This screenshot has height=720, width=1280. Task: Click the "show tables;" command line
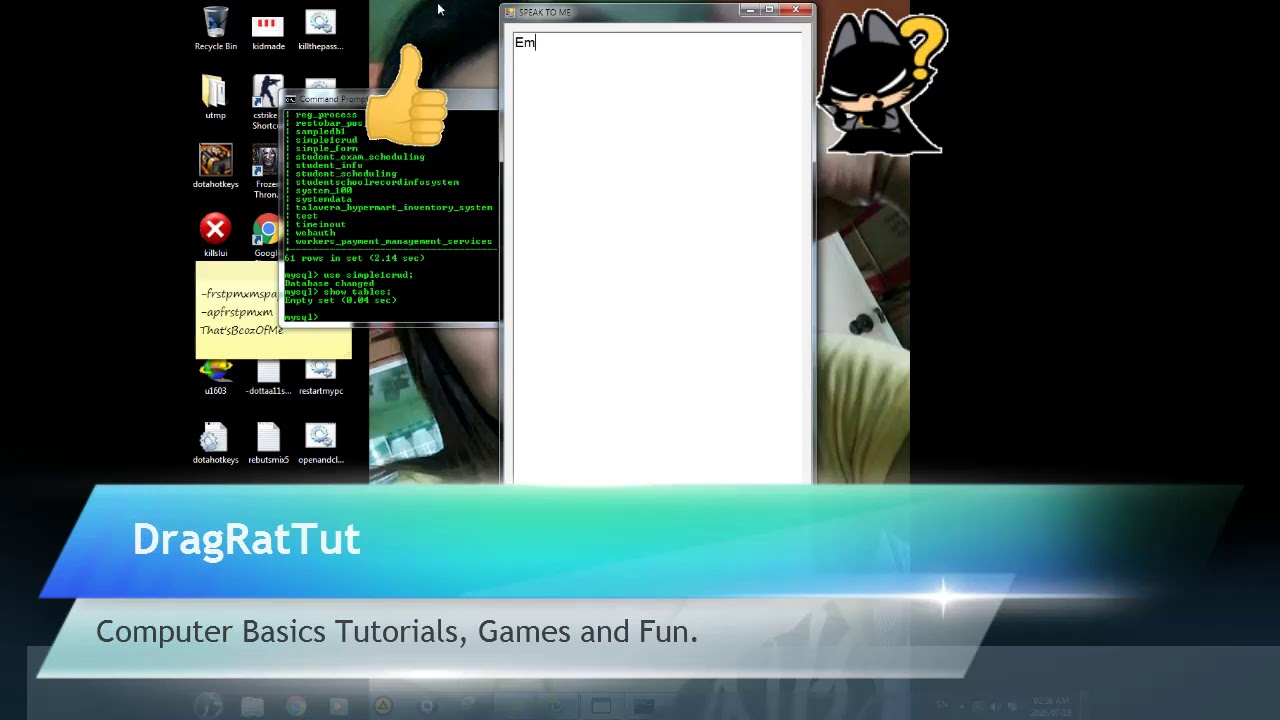[338, 292]
